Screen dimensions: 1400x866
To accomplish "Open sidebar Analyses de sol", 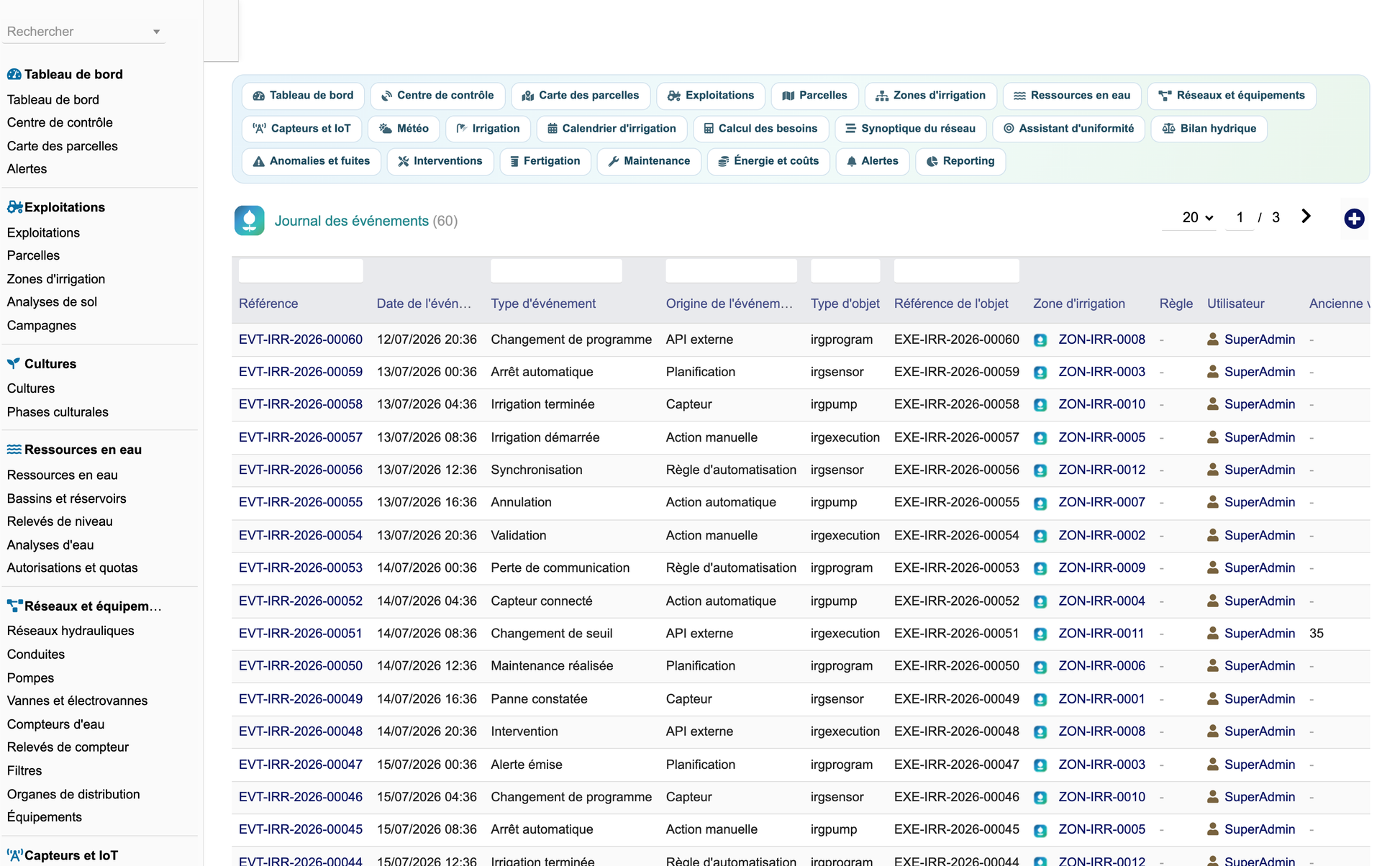I will point(52,302).
